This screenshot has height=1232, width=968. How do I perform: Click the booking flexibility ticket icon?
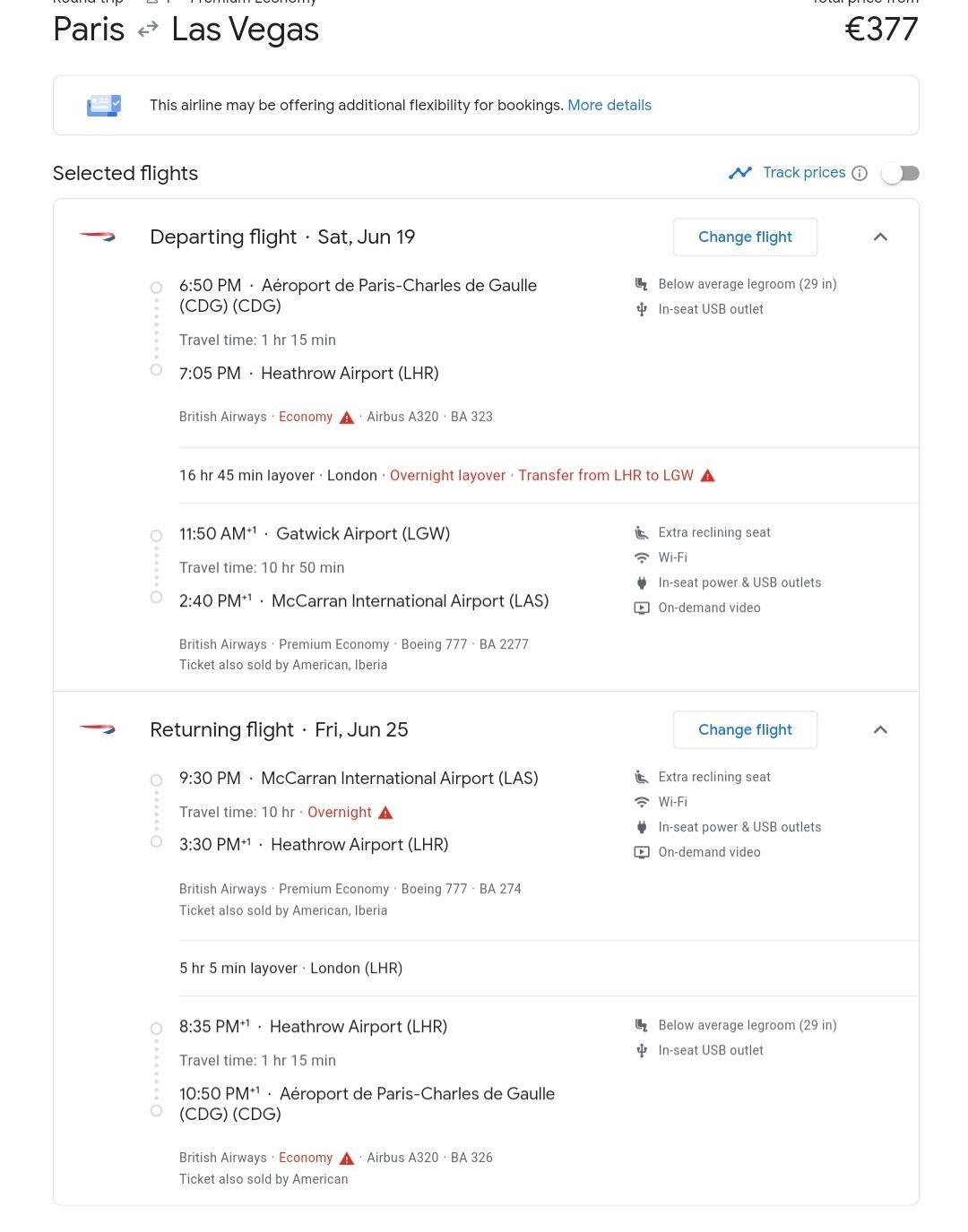click(104, 105)
